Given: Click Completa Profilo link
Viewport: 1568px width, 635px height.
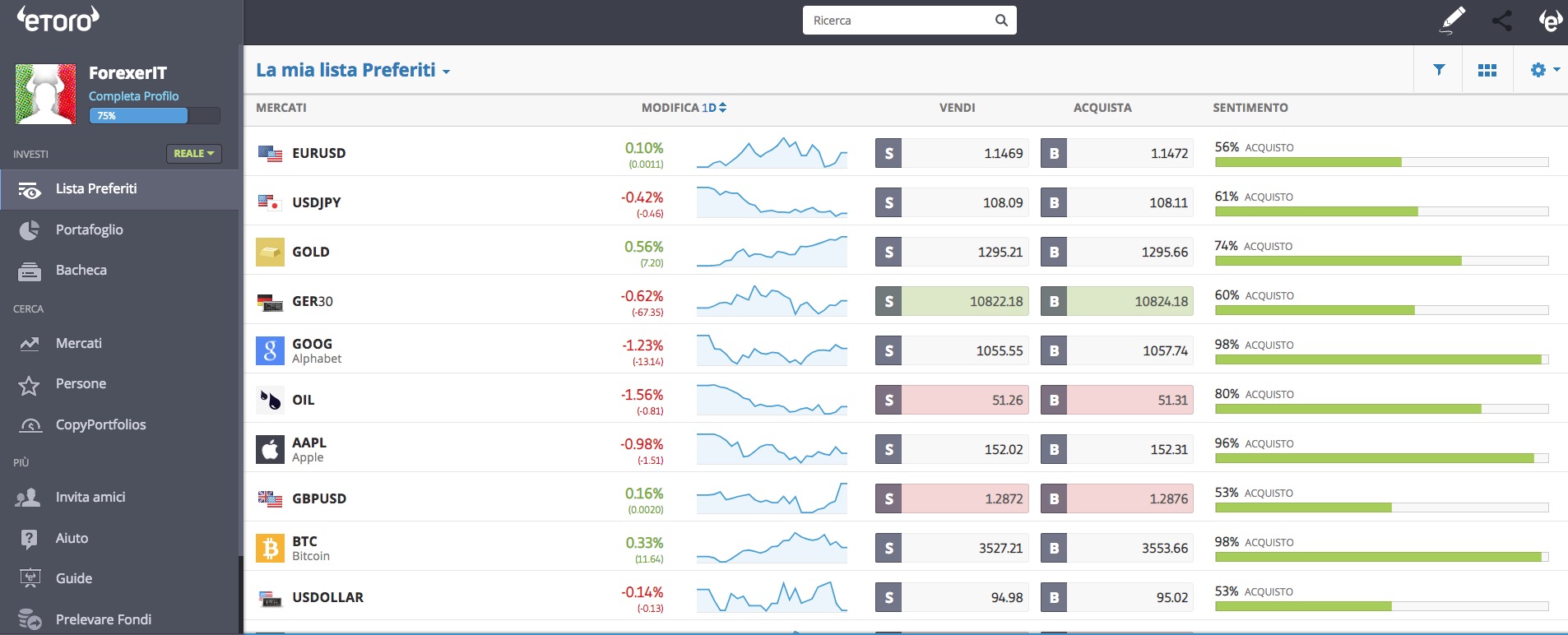Looking at the screenshot, I should coord(133,96).
